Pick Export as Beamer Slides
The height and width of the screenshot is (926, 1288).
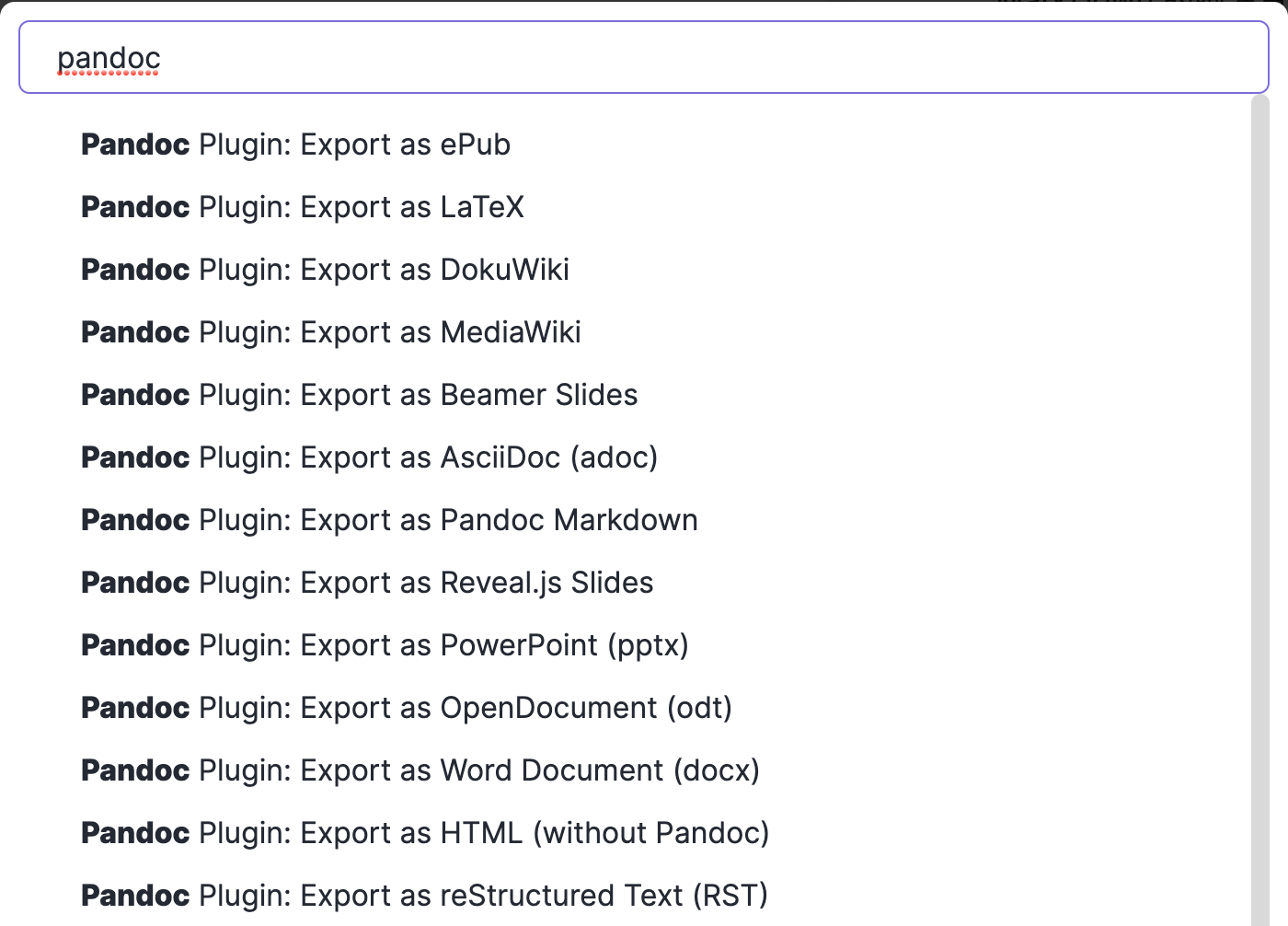[x=359, y=395]
